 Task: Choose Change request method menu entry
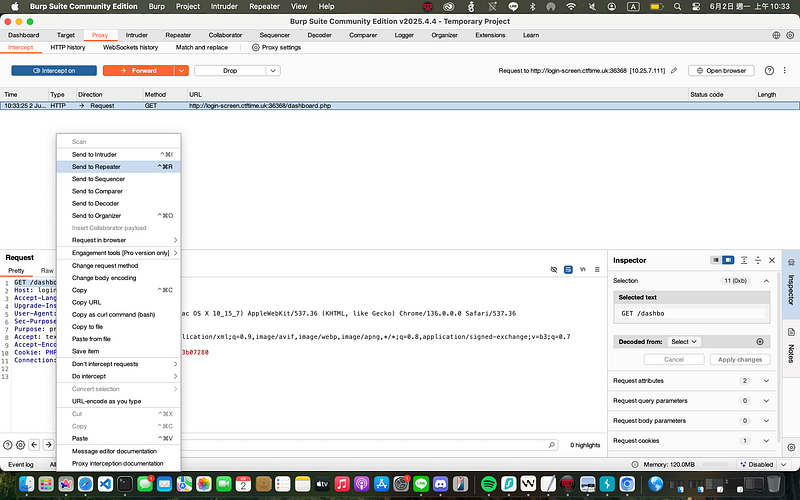[119, 266]
